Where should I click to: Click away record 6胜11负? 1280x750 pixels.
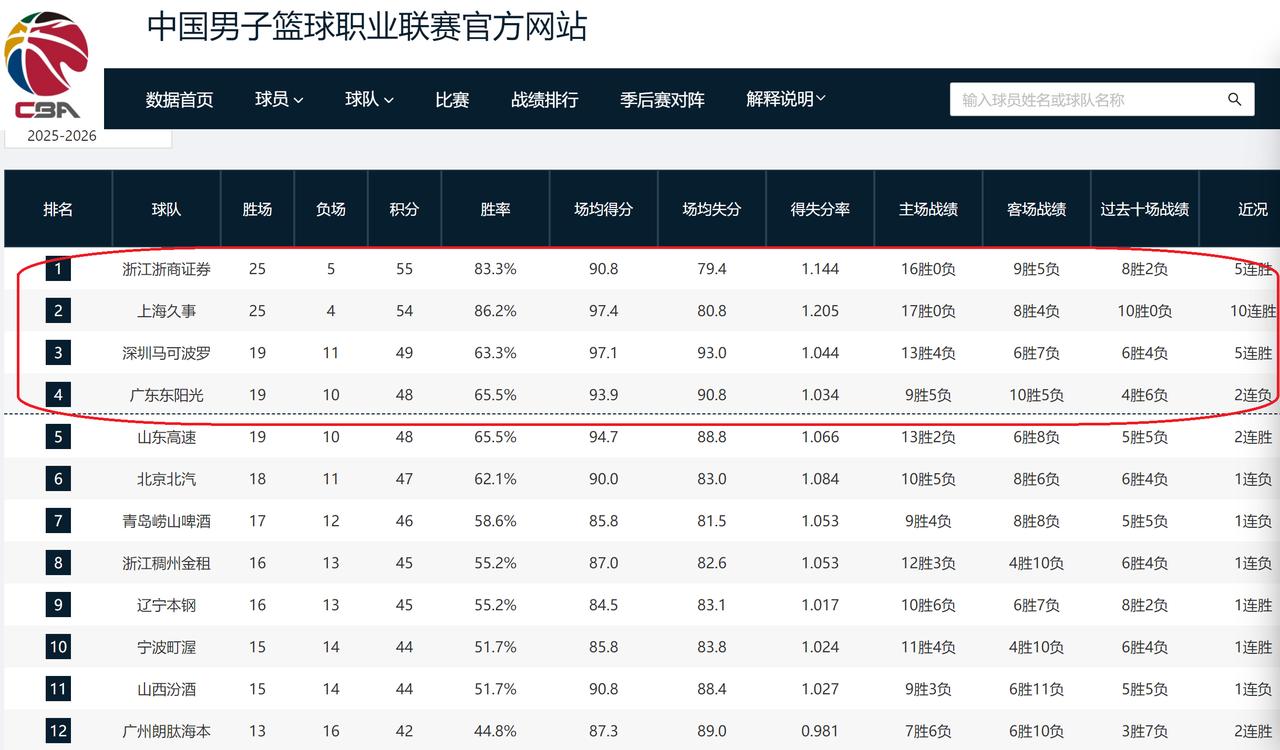coord(1036,689)
